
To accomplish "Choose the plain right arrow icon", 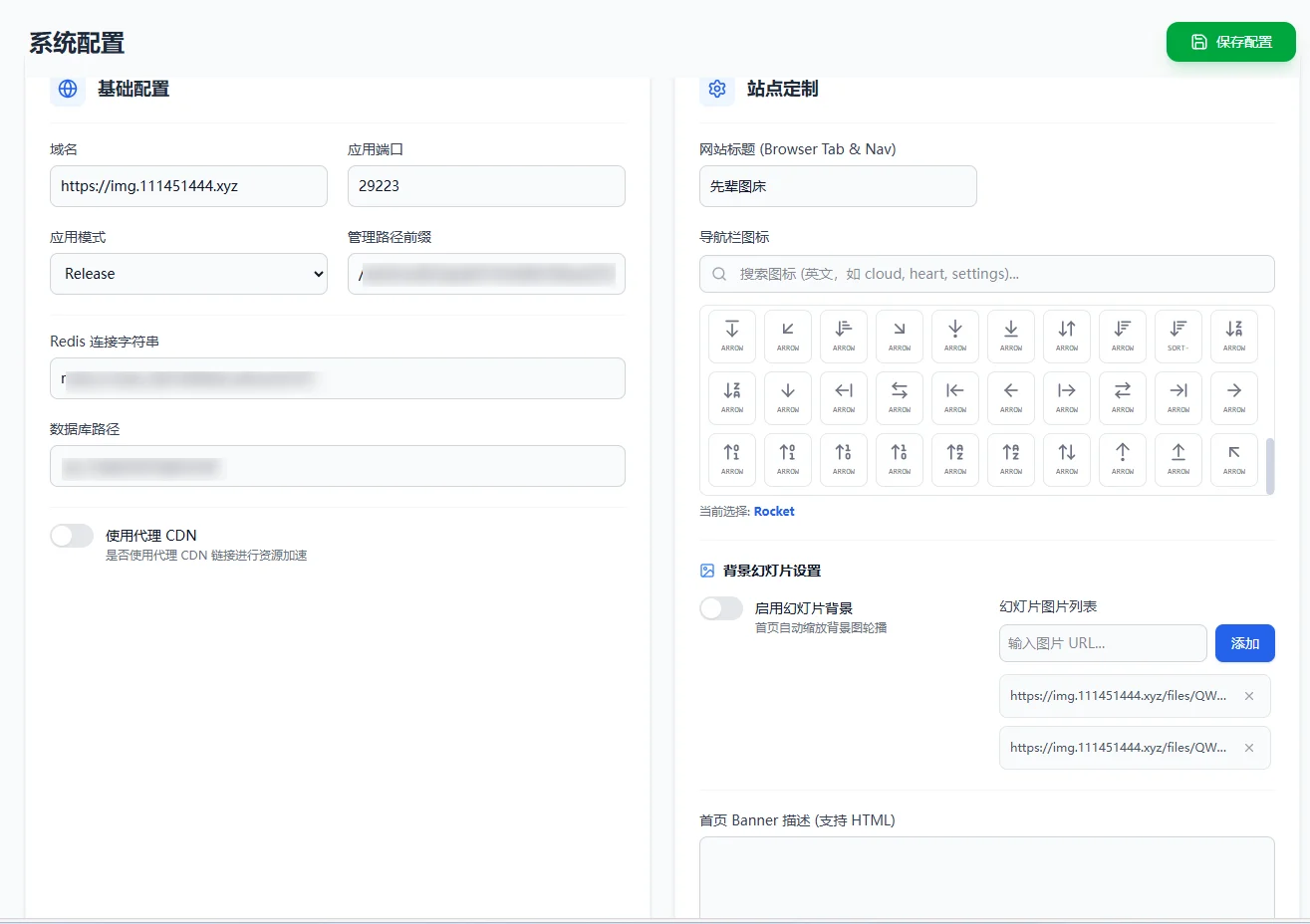I will click(x=1234, y=397).
